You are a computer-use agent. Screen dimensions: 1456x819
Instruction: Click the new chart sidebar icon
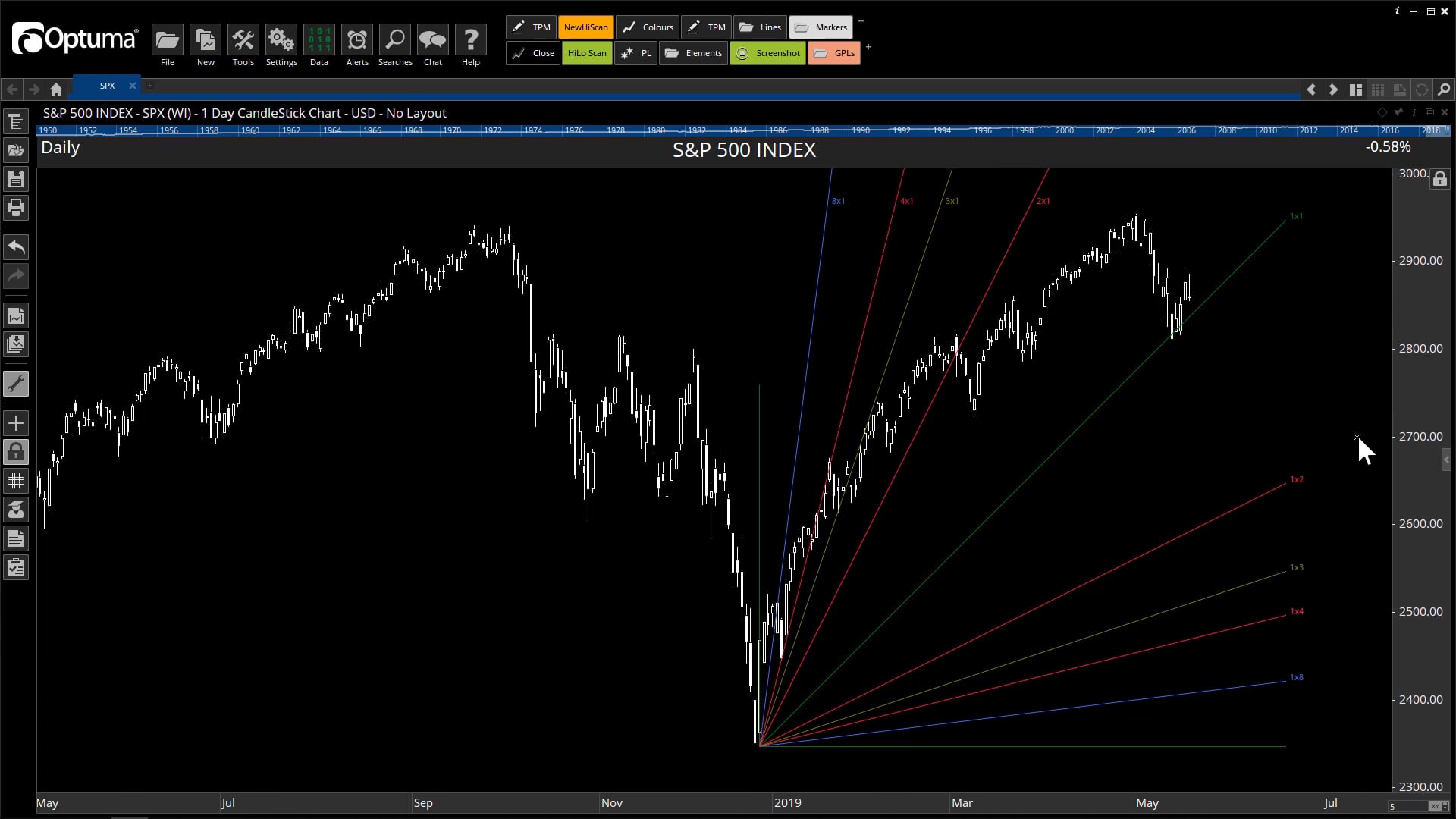tap(16, 315)
